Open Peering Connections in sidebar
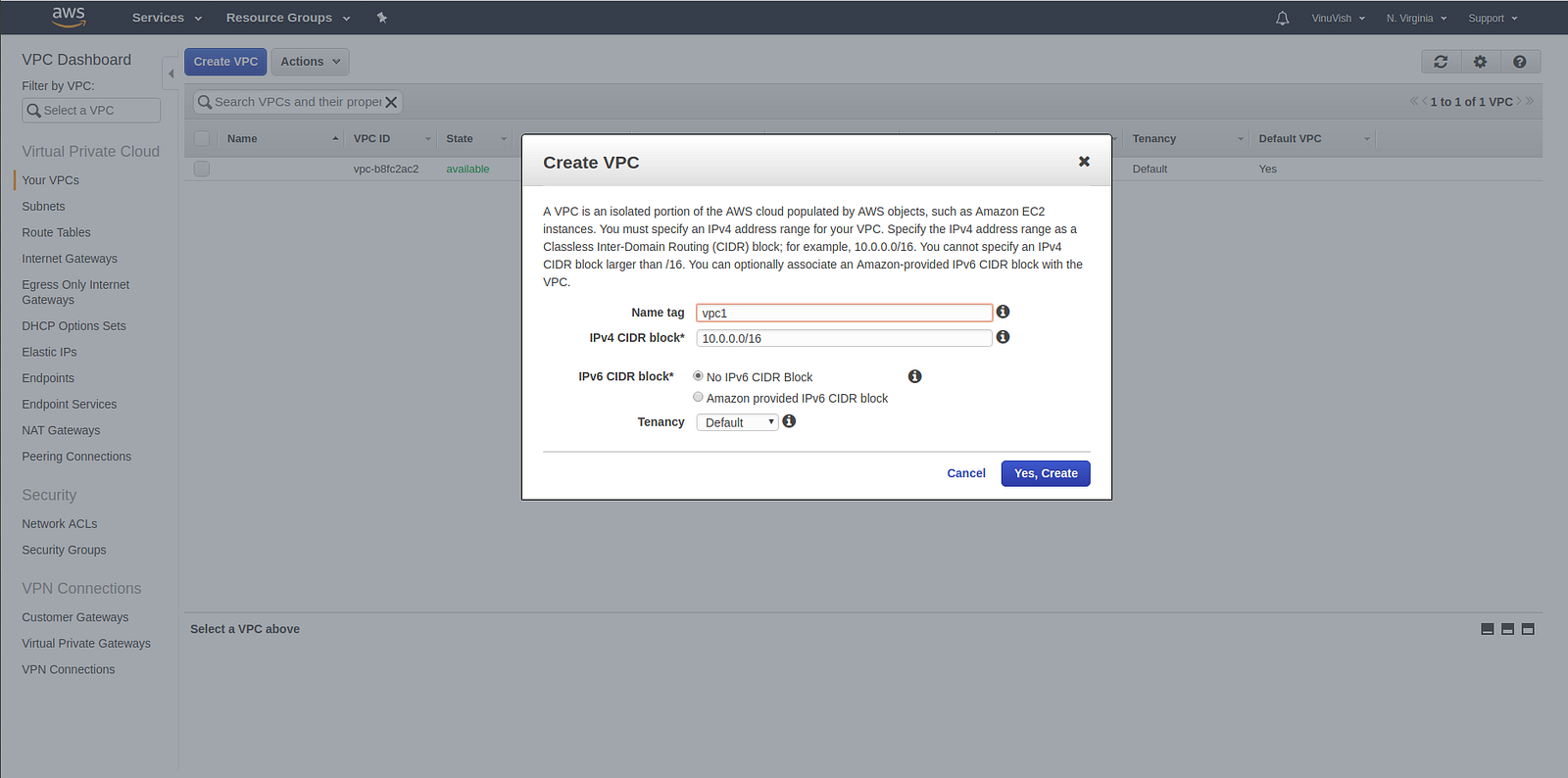Image resolution: width=1568 pixels, height=778 pixels. [76, 457]
